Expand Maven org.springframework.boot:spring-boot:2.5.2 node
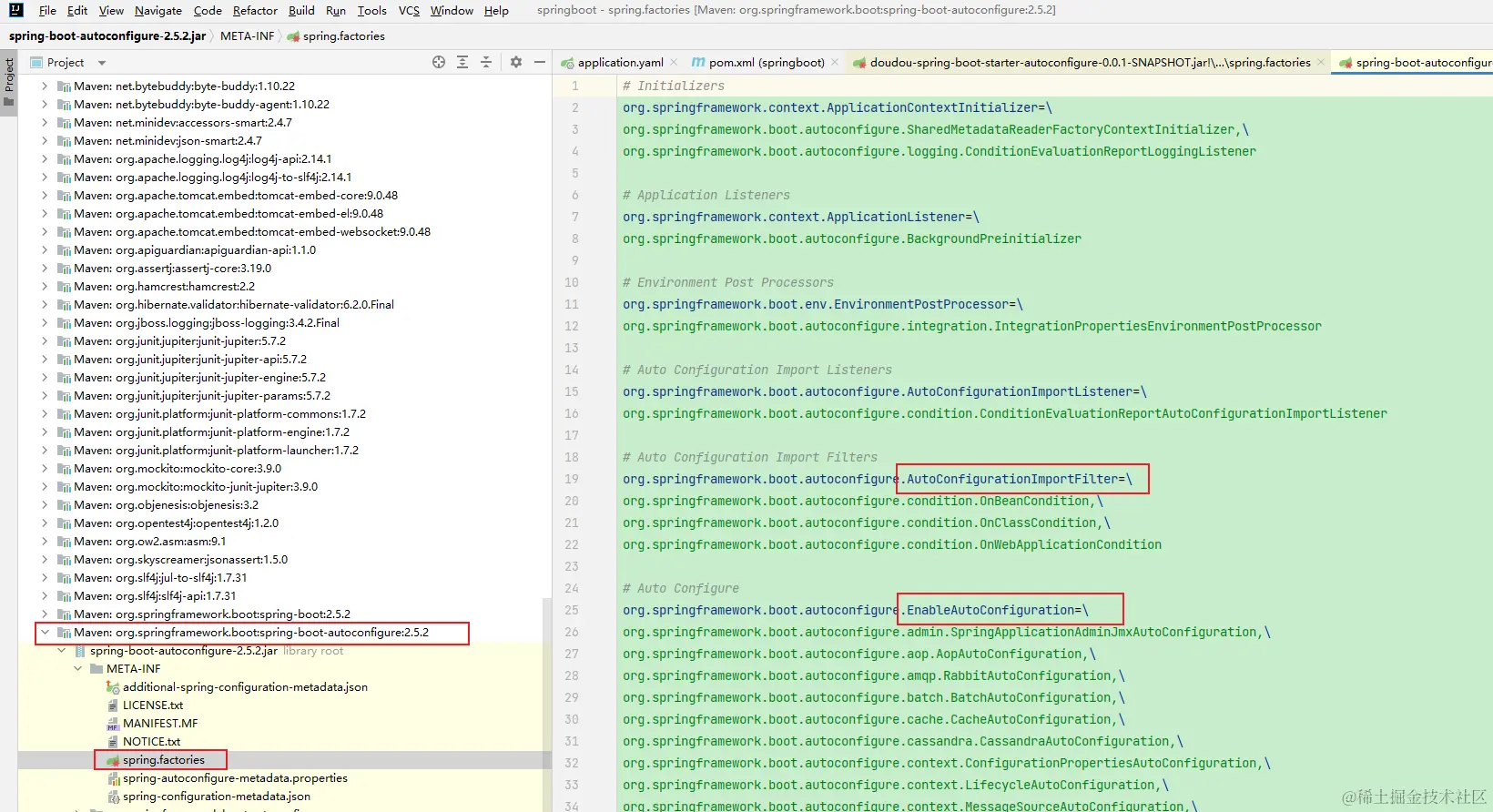The height and width of the screenshot is (812, 1493). [45, 614]
